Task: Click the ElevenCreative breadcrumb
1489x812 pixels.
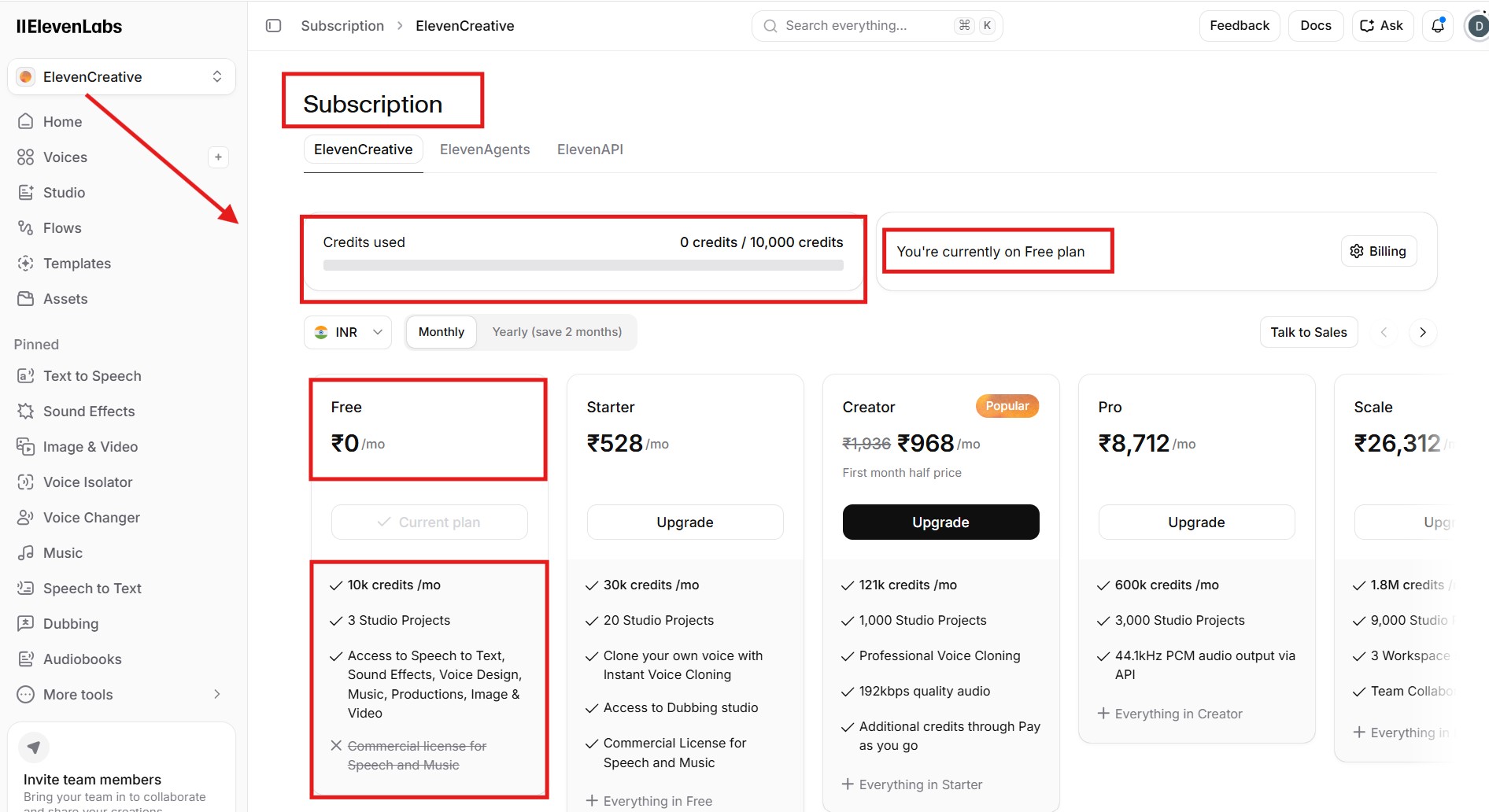Action: pos(465,25)
